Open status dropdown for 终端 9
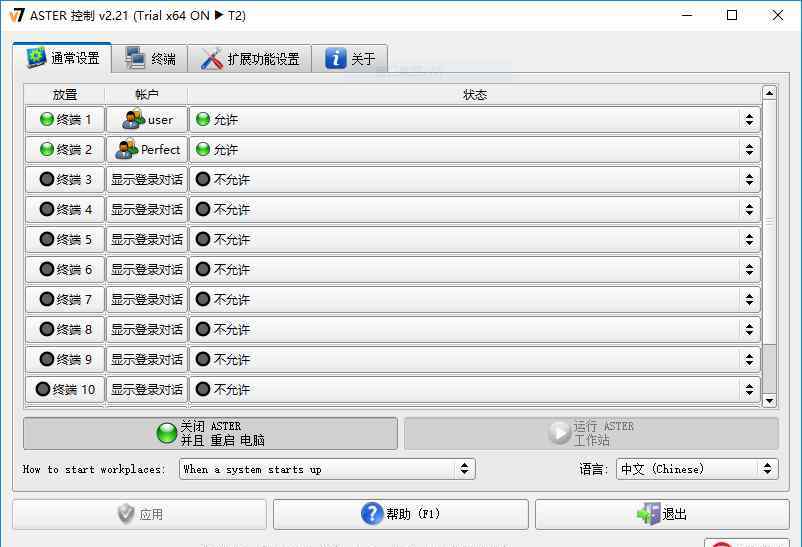Screen dimensions: 802x547 click(475, 359)
